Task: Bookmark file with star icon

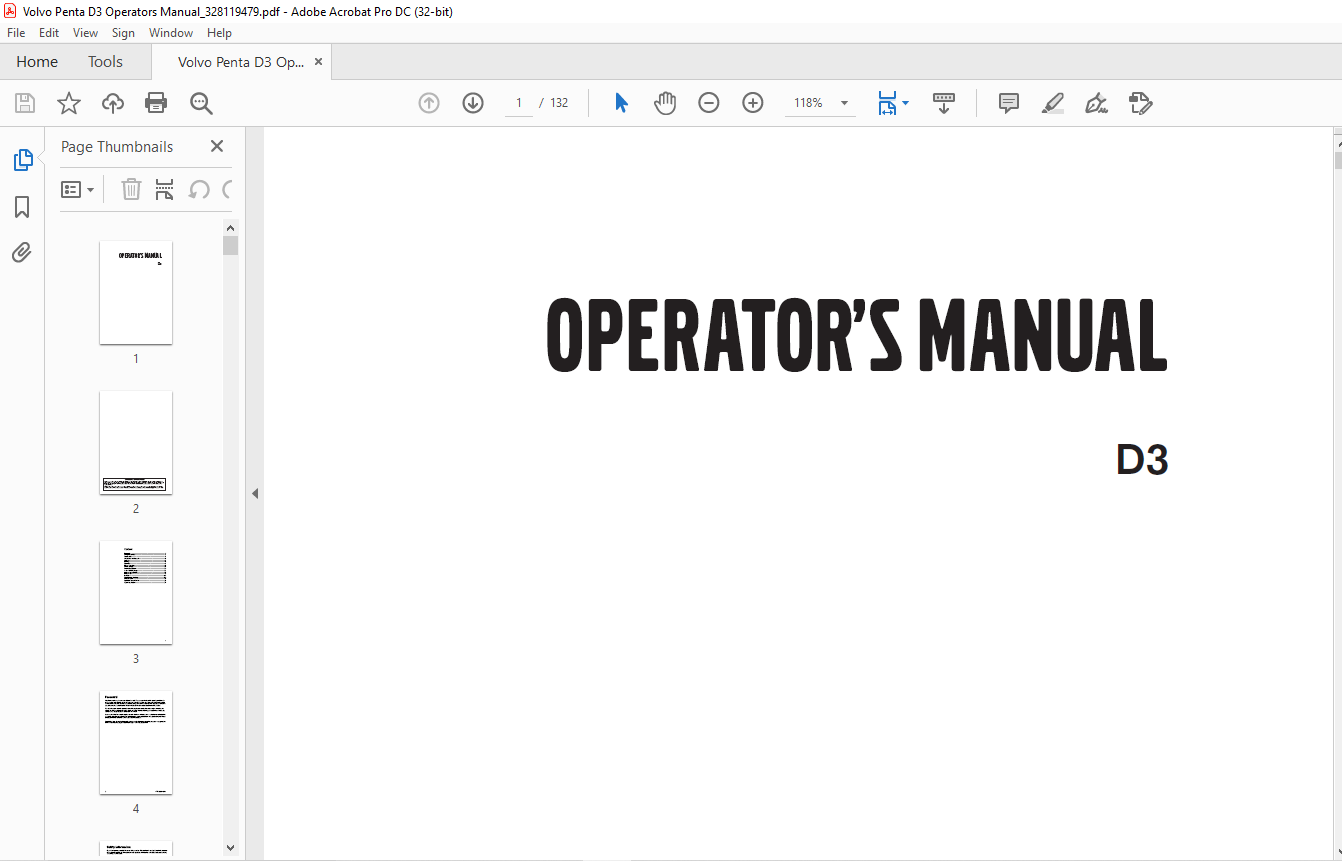Action: pos(68,103)
